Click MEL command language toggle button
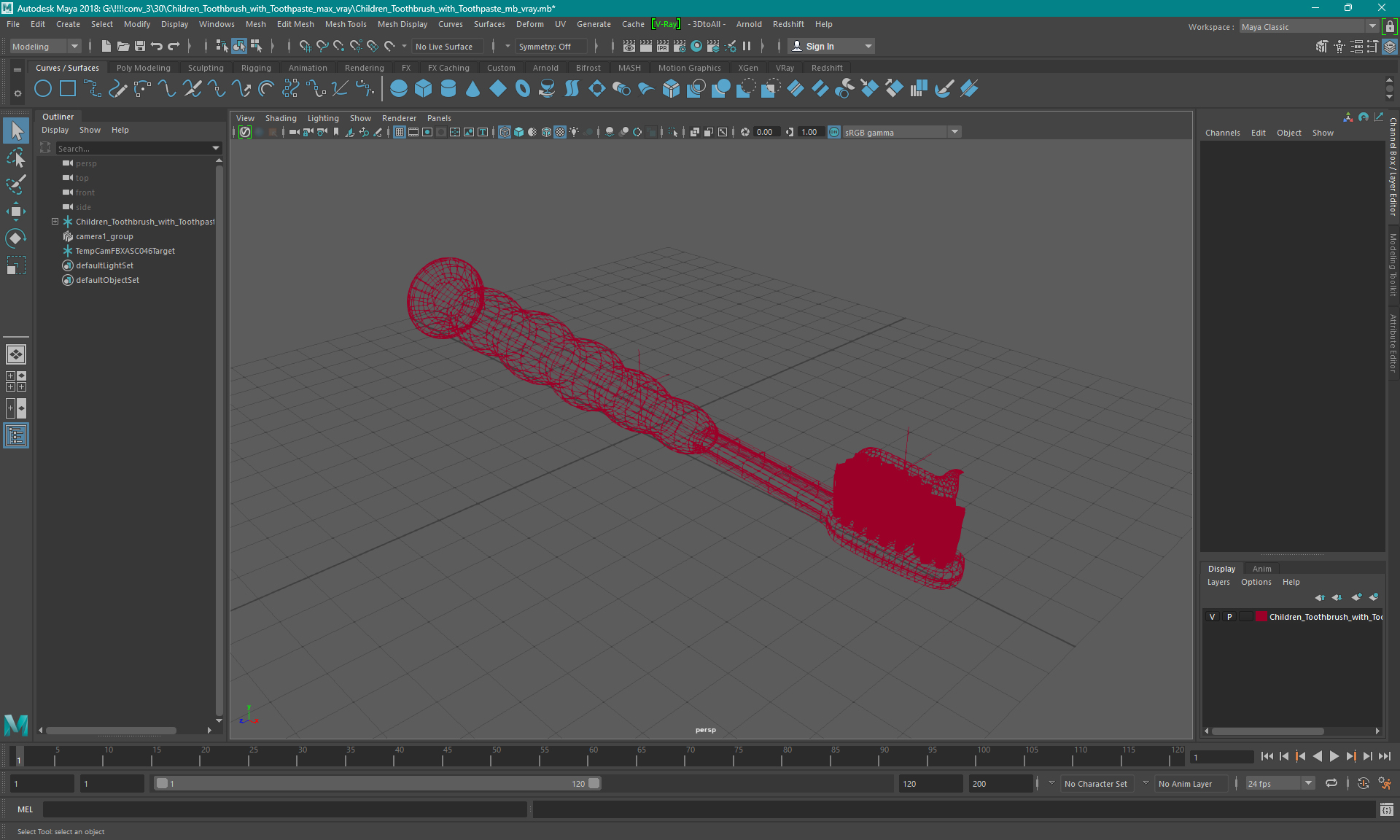The height and width of the screenshot is (840, 1400). click(25, 809)
